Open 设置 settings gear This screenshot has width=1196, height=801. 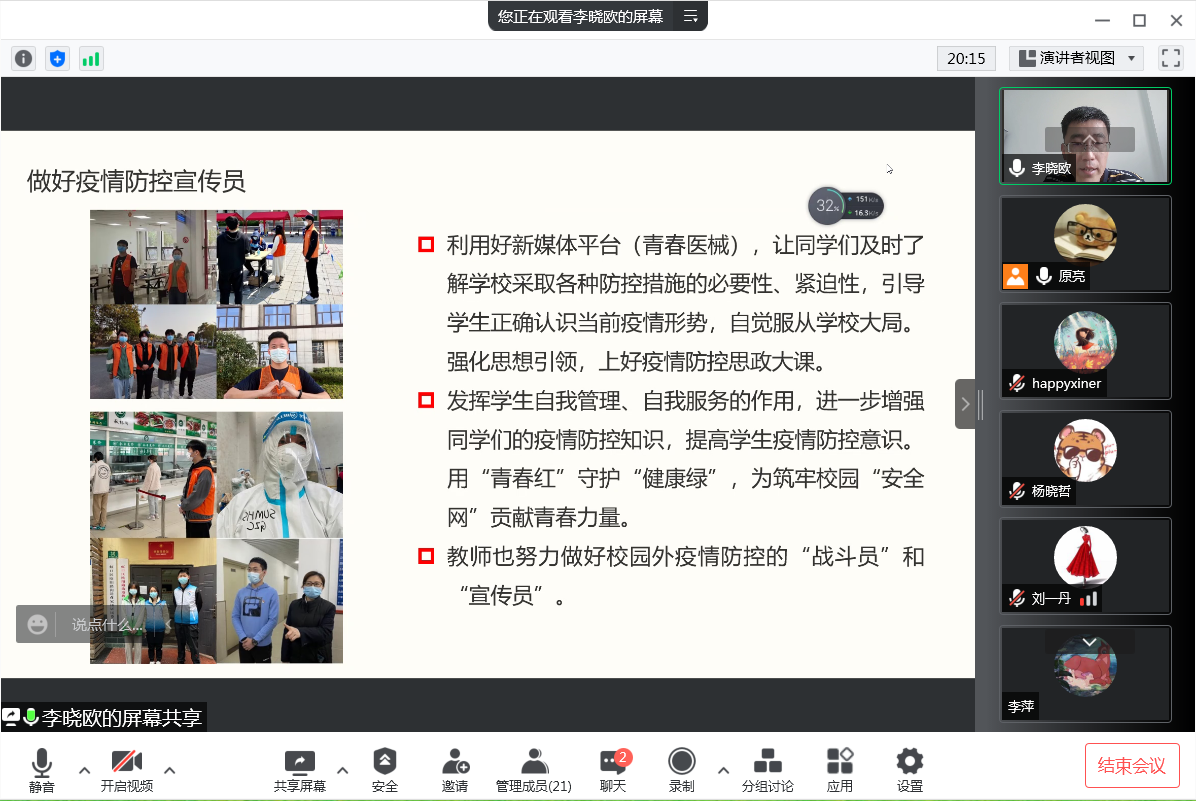909,770
